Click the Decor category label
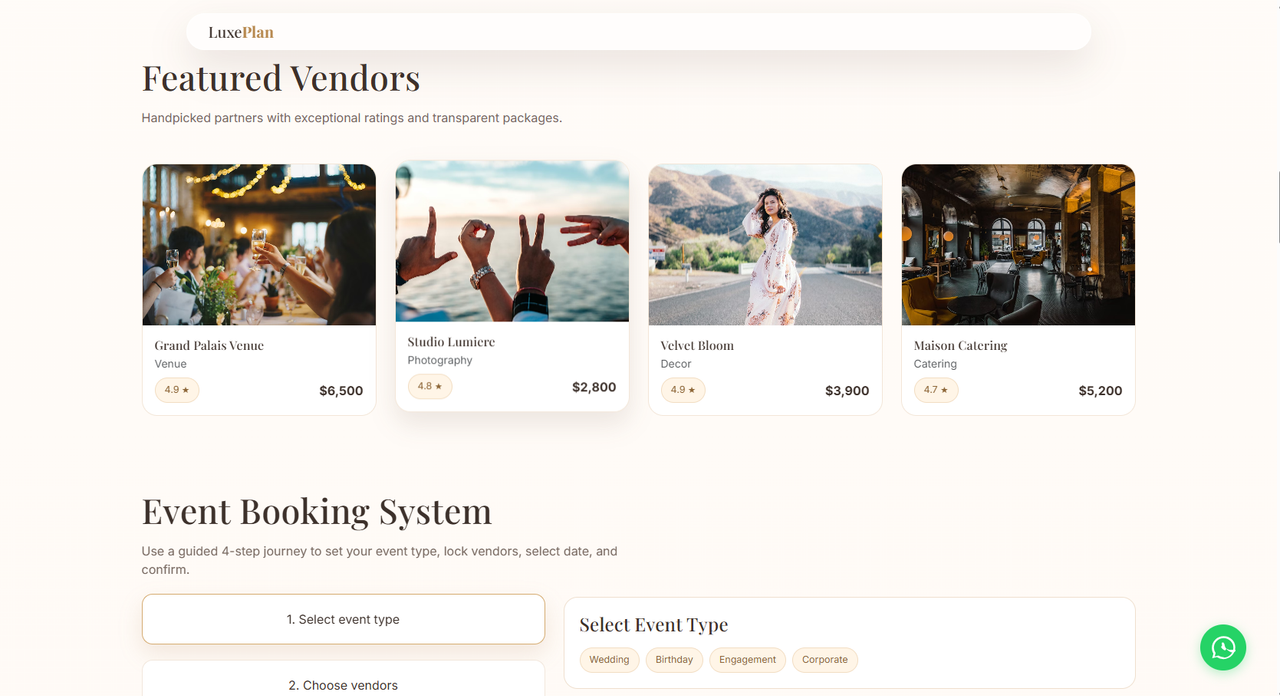Viewport: 1280px width, 696px height. (x=676, y=364)
